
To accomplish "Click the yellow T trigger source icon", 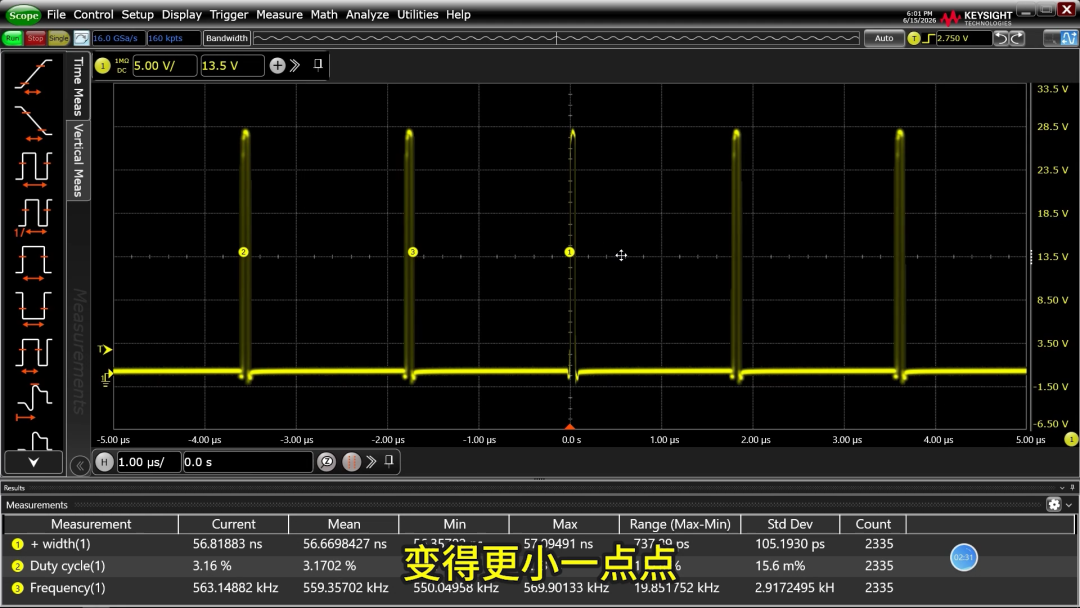I will [x=914, y=39].
